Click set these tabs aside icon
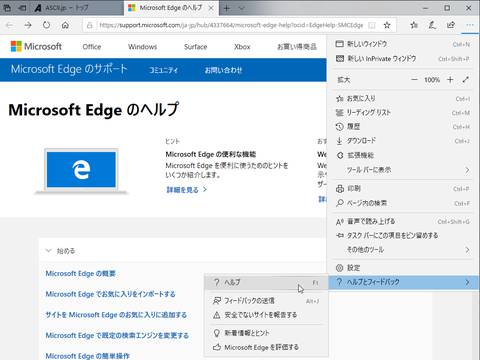The height and width of the screenshot is (360, 480). click(22, 8)
